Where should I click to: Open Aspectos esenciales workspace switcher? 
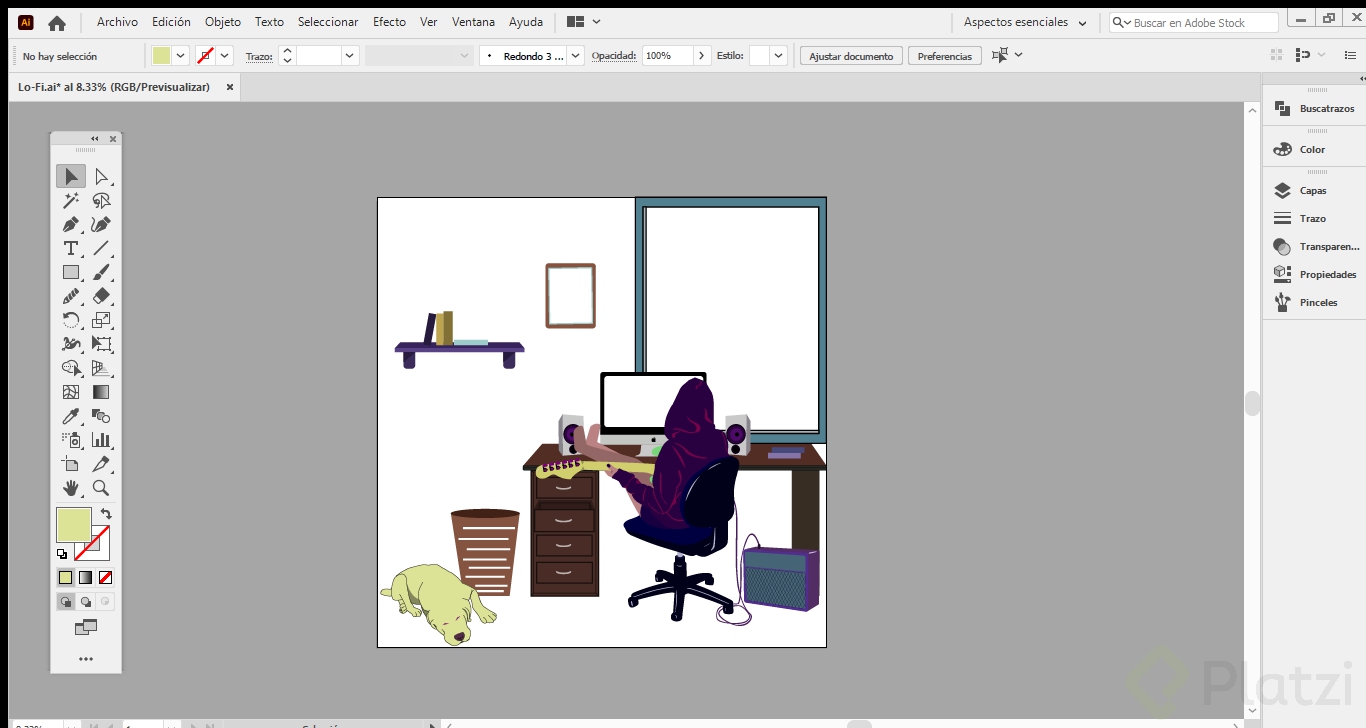1025,22
